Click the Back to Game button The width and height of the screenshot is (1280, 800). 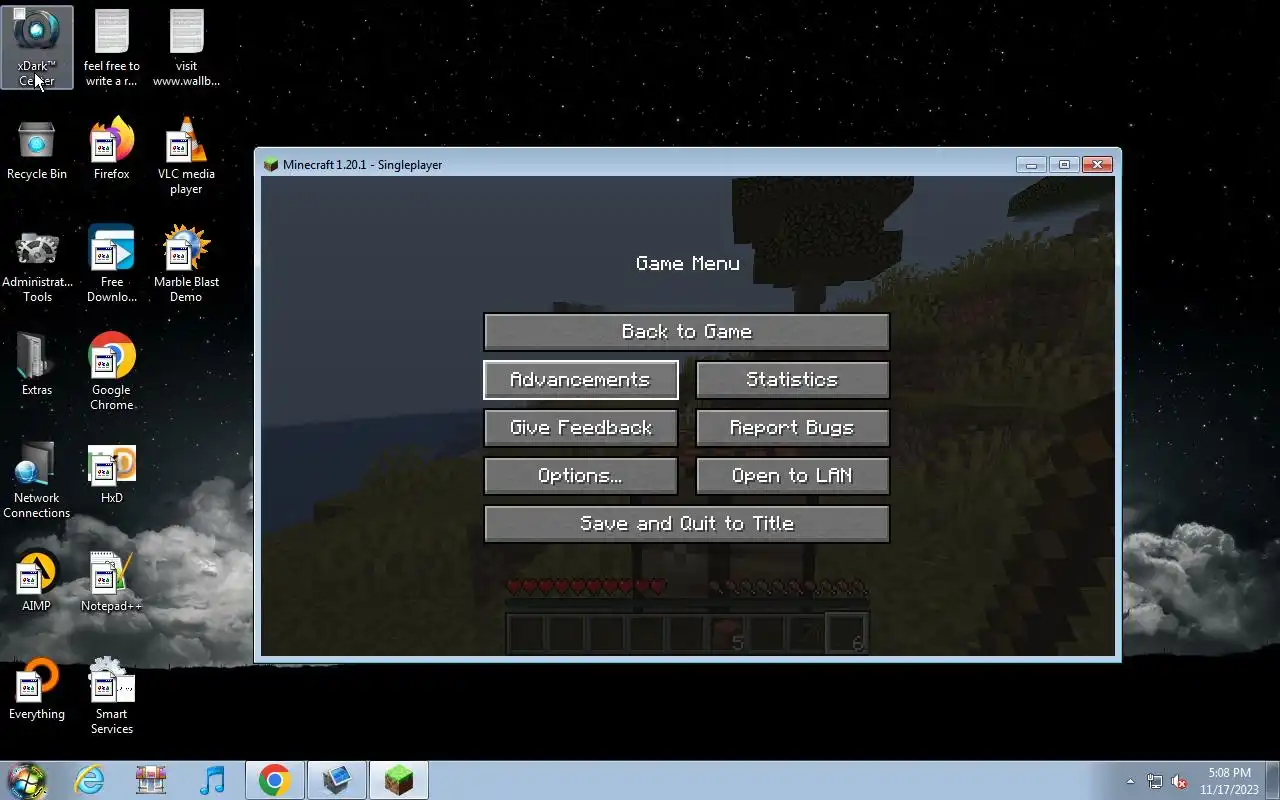click(x=686, y=332)
